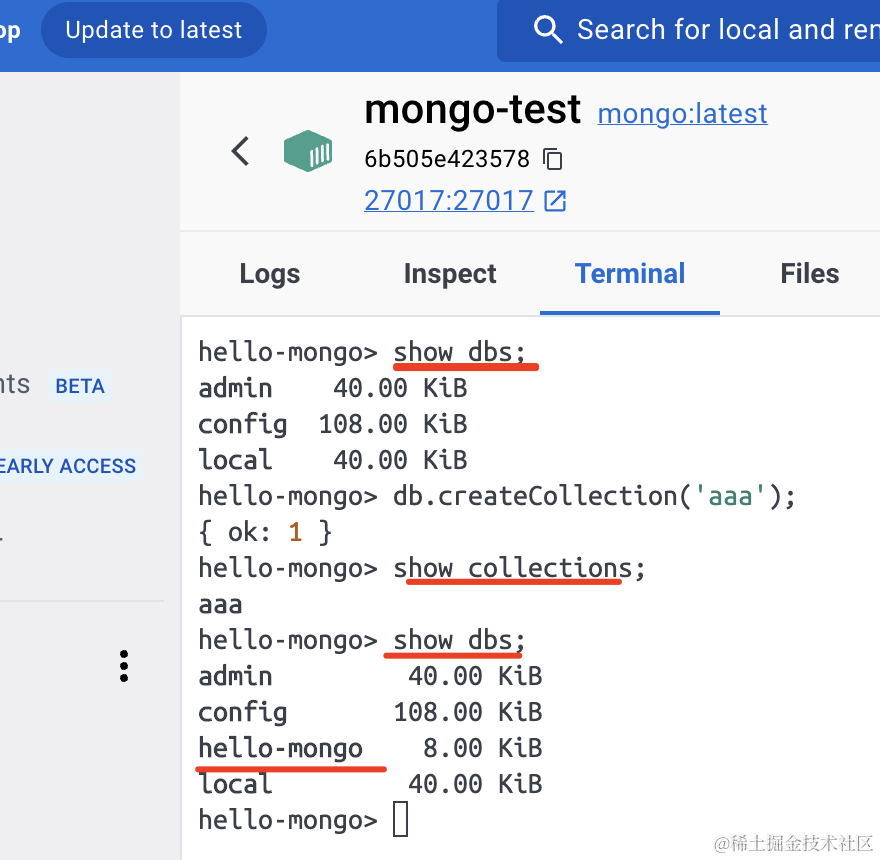Click the Update to latest button
Viewport: 880px width, 860px height.
(x=153, y=30)
